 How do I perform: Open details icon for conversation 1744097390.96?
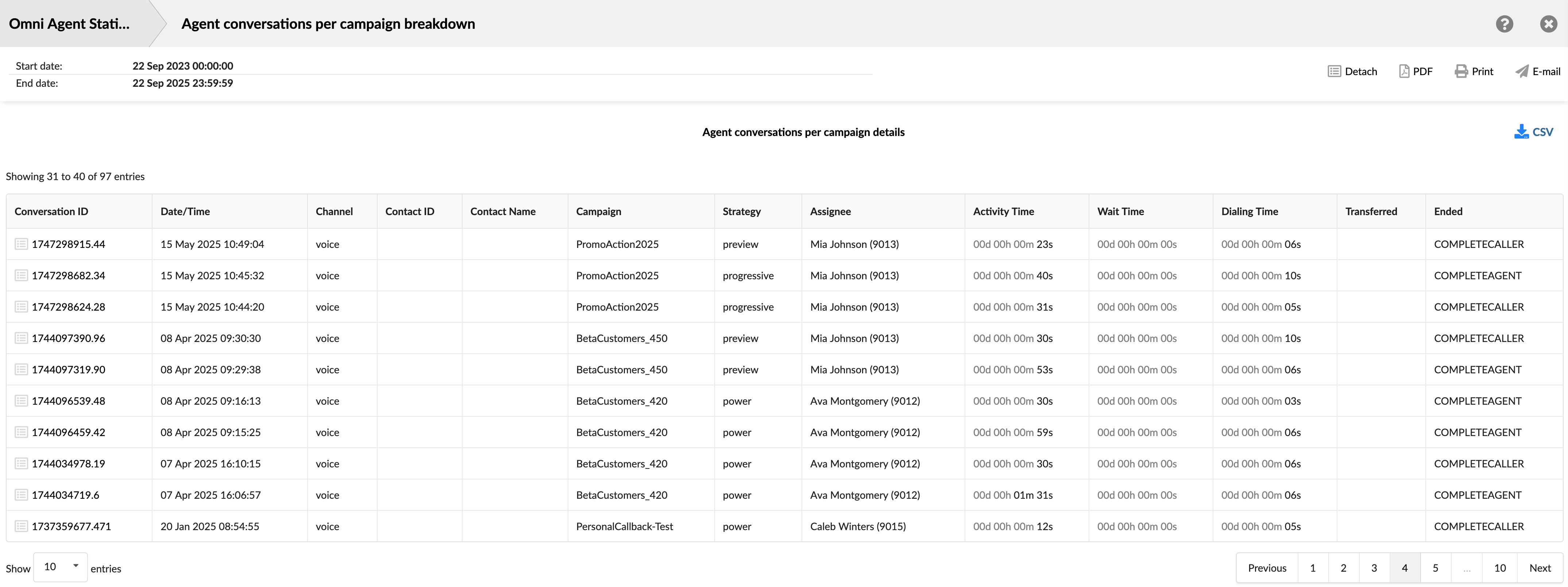point(21,338)
